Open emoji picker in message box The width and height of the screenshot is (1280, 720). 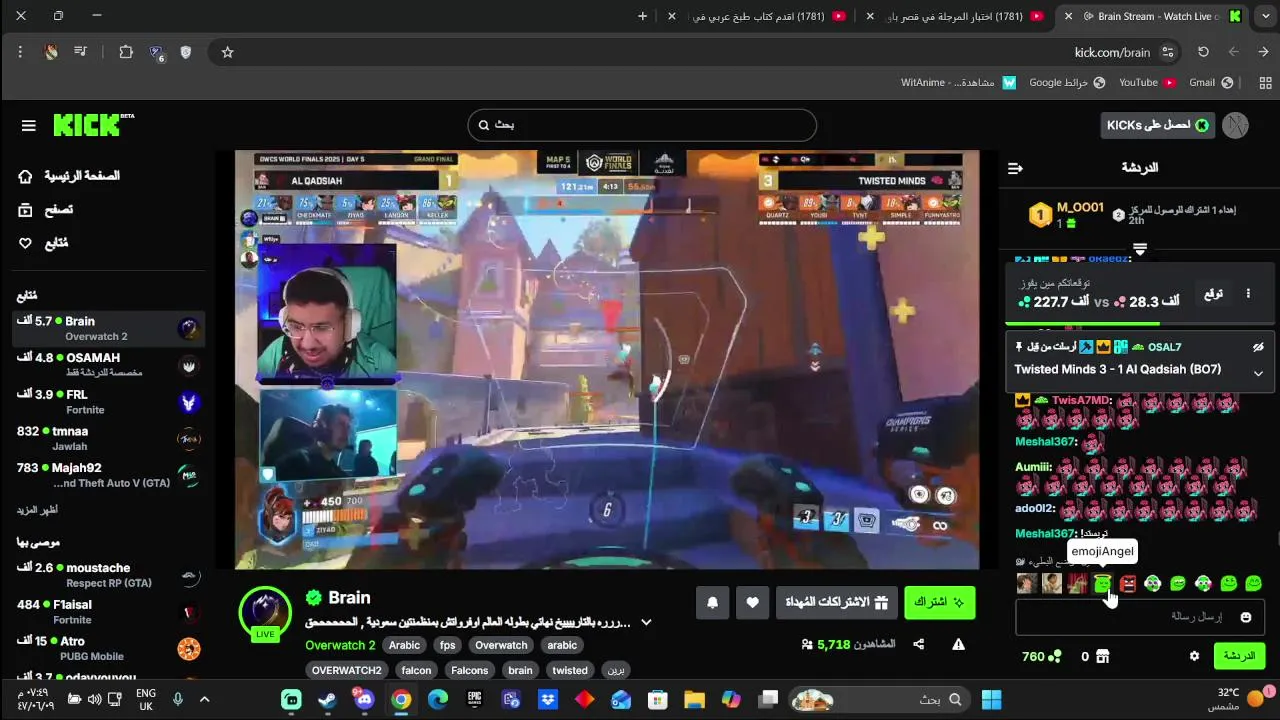tap(1245, 617)
